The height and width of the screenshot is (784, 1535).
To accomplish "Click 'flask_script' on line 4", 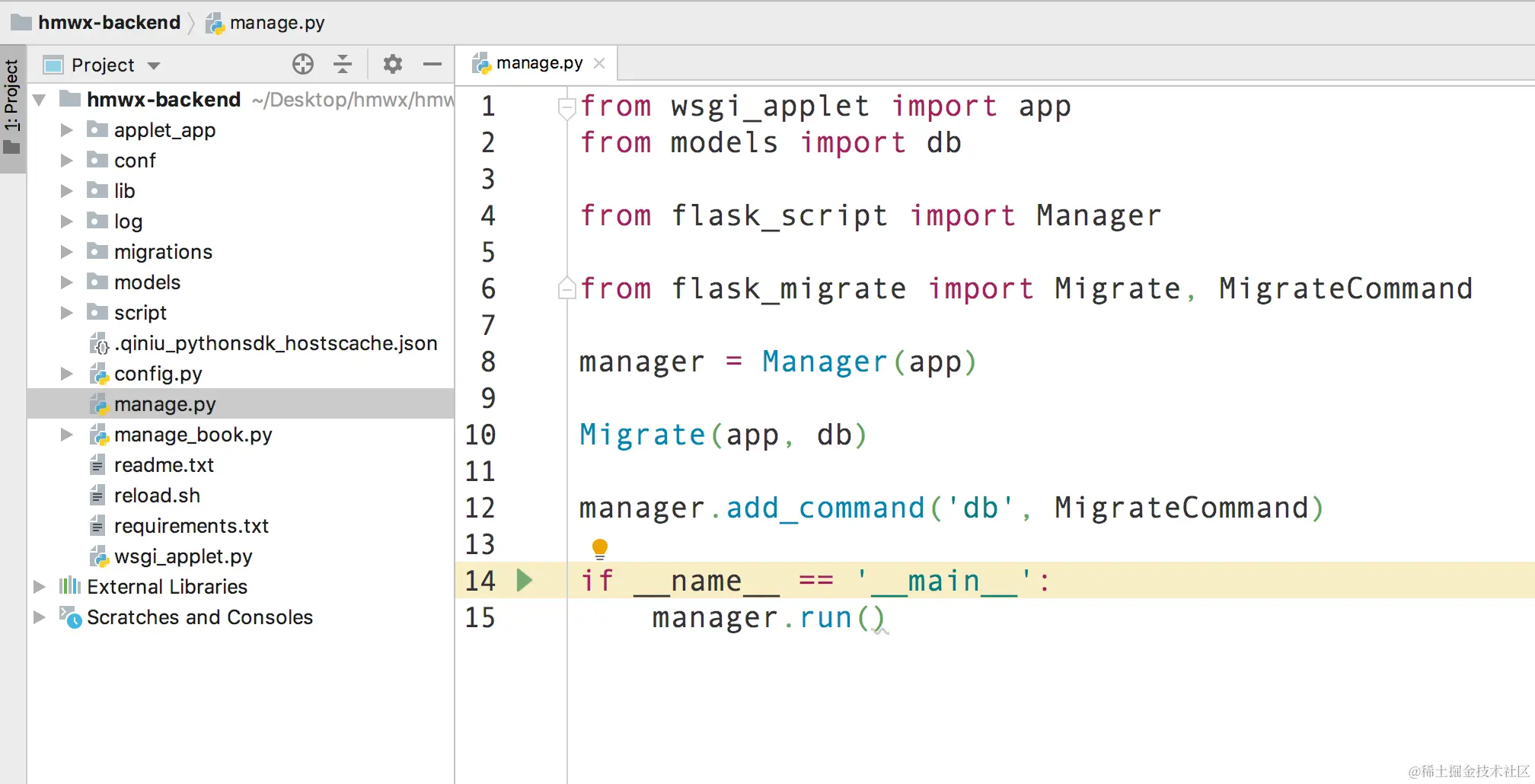I will (780, 216).
